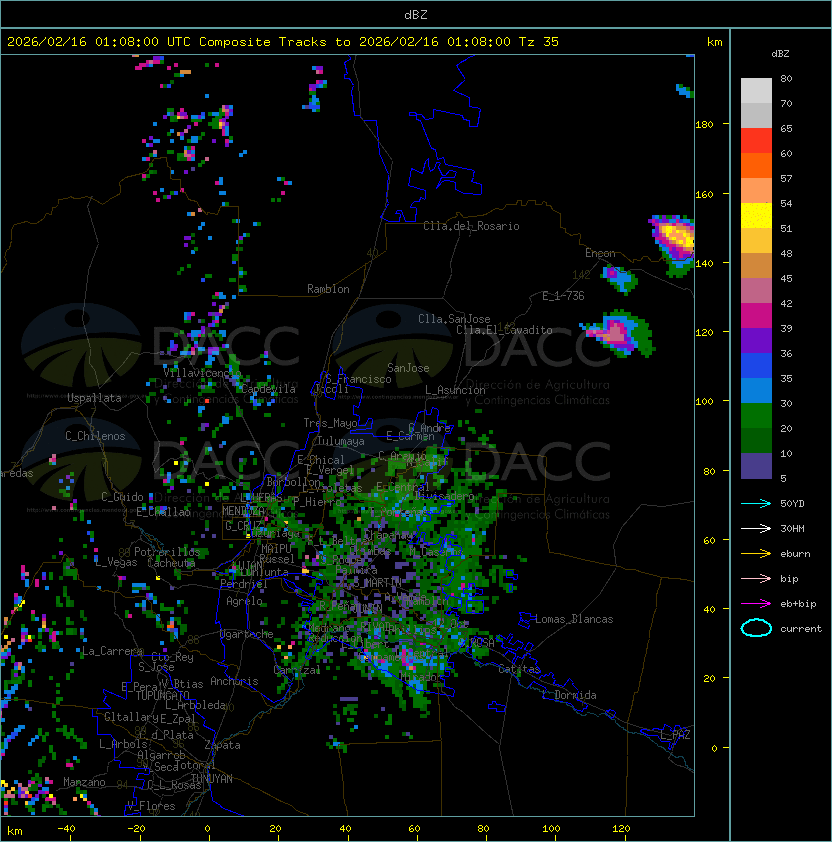Viewport: 832px width, 842px height.
Task: Click the 'TUNUYAN' map label
Action: tap(212, 779)
